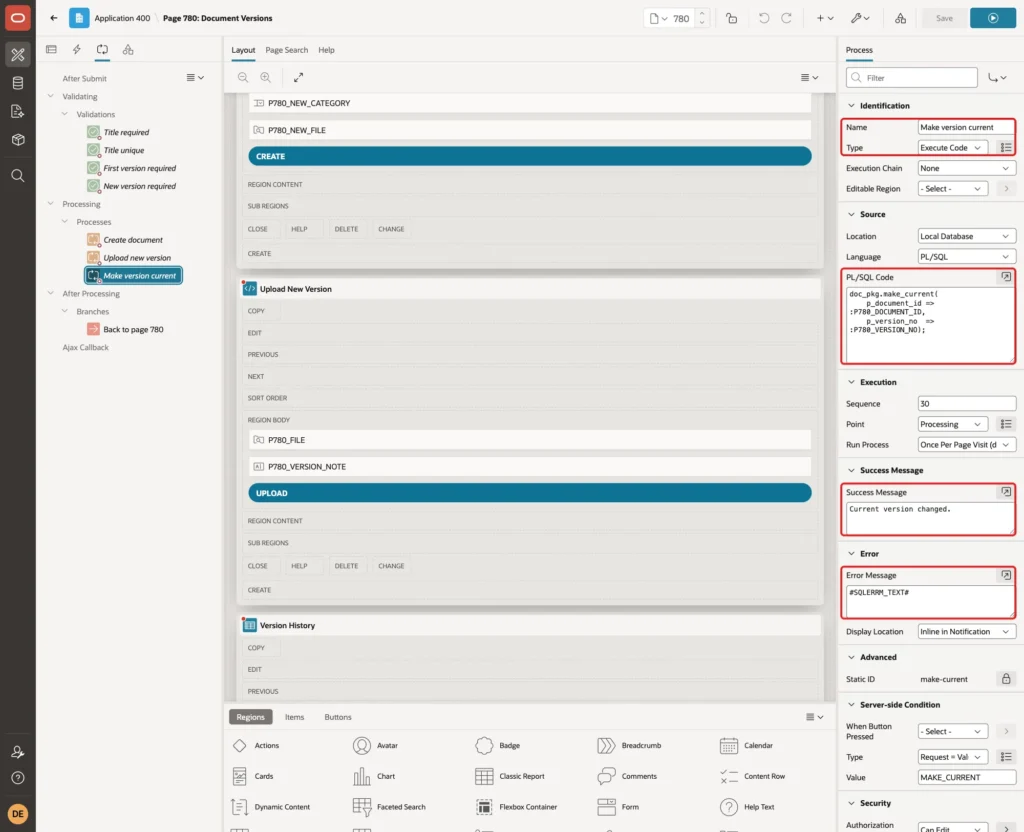Viewport: 1024px width, 832px height.
Task: Click the Name input field
Action: 967,127
